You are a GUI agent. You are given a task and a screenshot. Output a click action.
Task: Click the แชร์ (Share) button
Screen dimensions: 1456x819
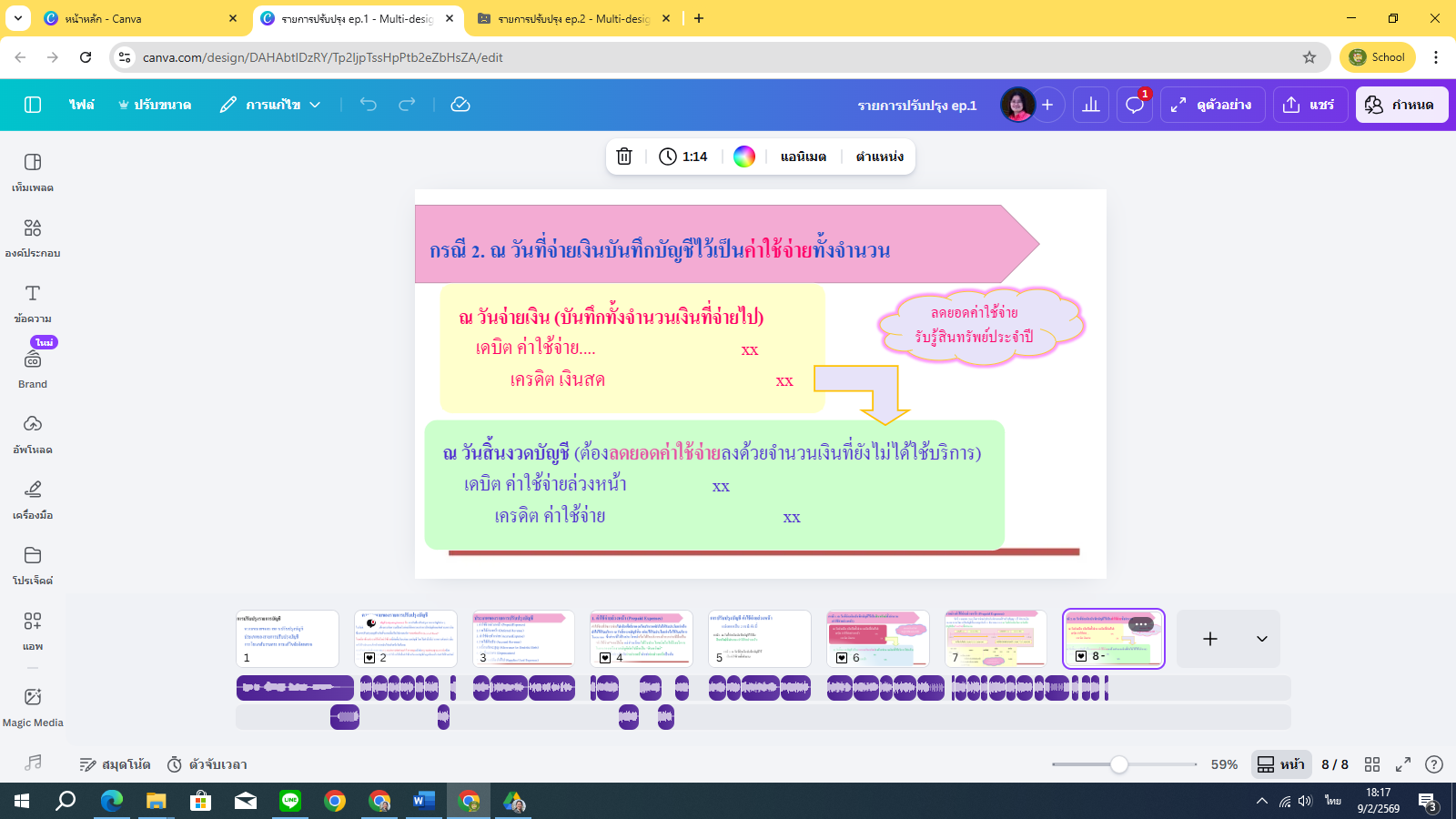tap(1310, 105)
